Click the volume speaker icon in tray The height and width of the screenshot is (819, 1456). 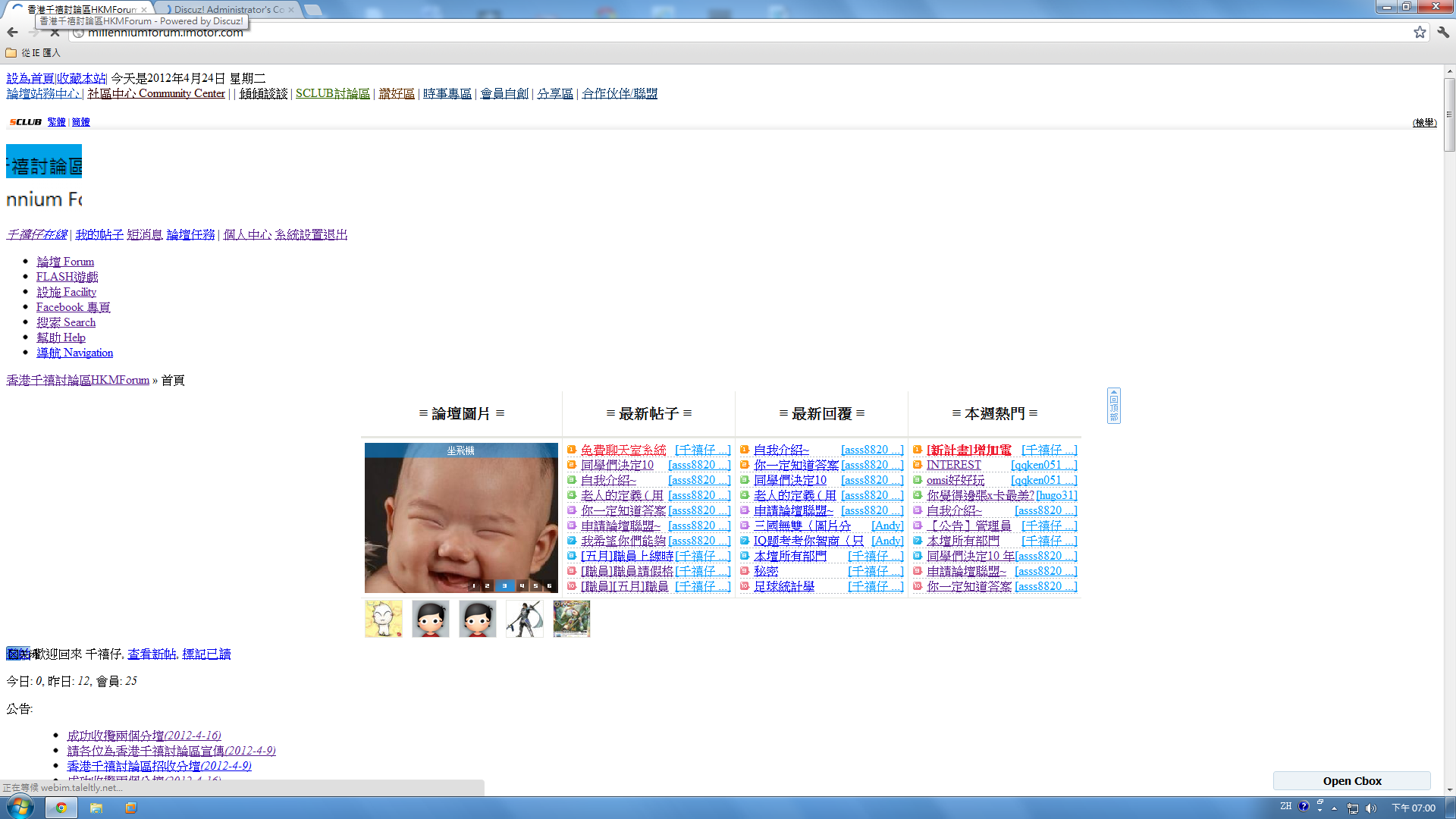pos(1370,808)
